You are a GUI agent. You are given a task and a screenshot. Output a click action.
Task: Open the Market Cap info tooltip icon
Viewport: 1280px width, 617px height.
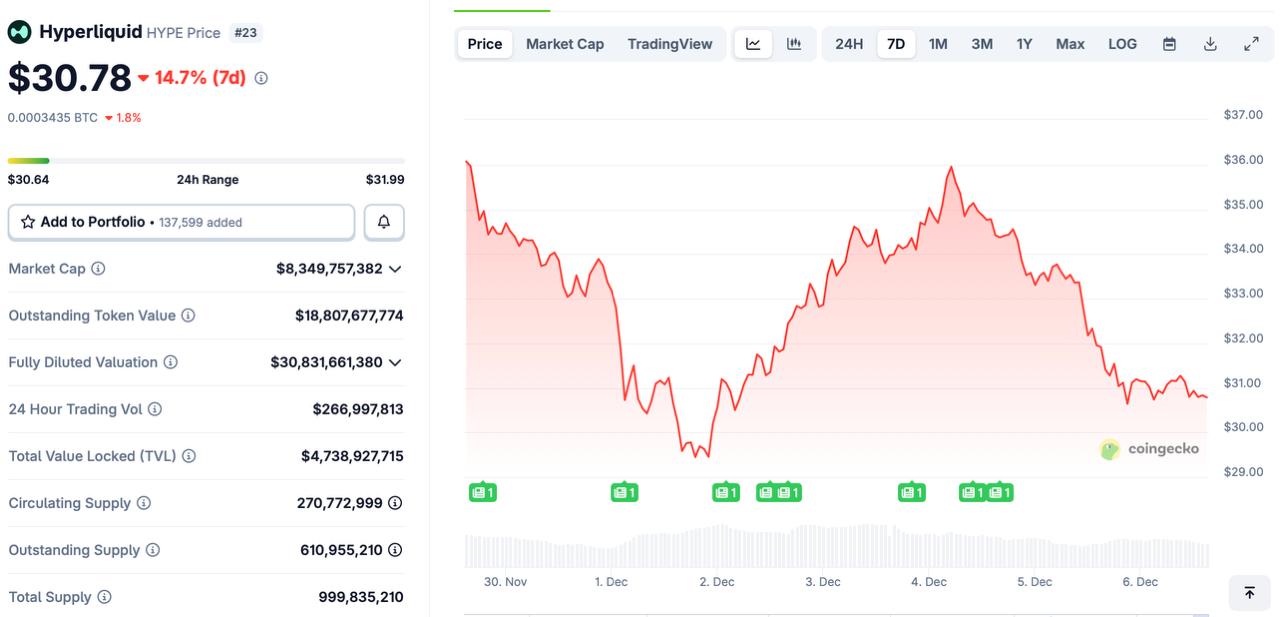[98, 269]
